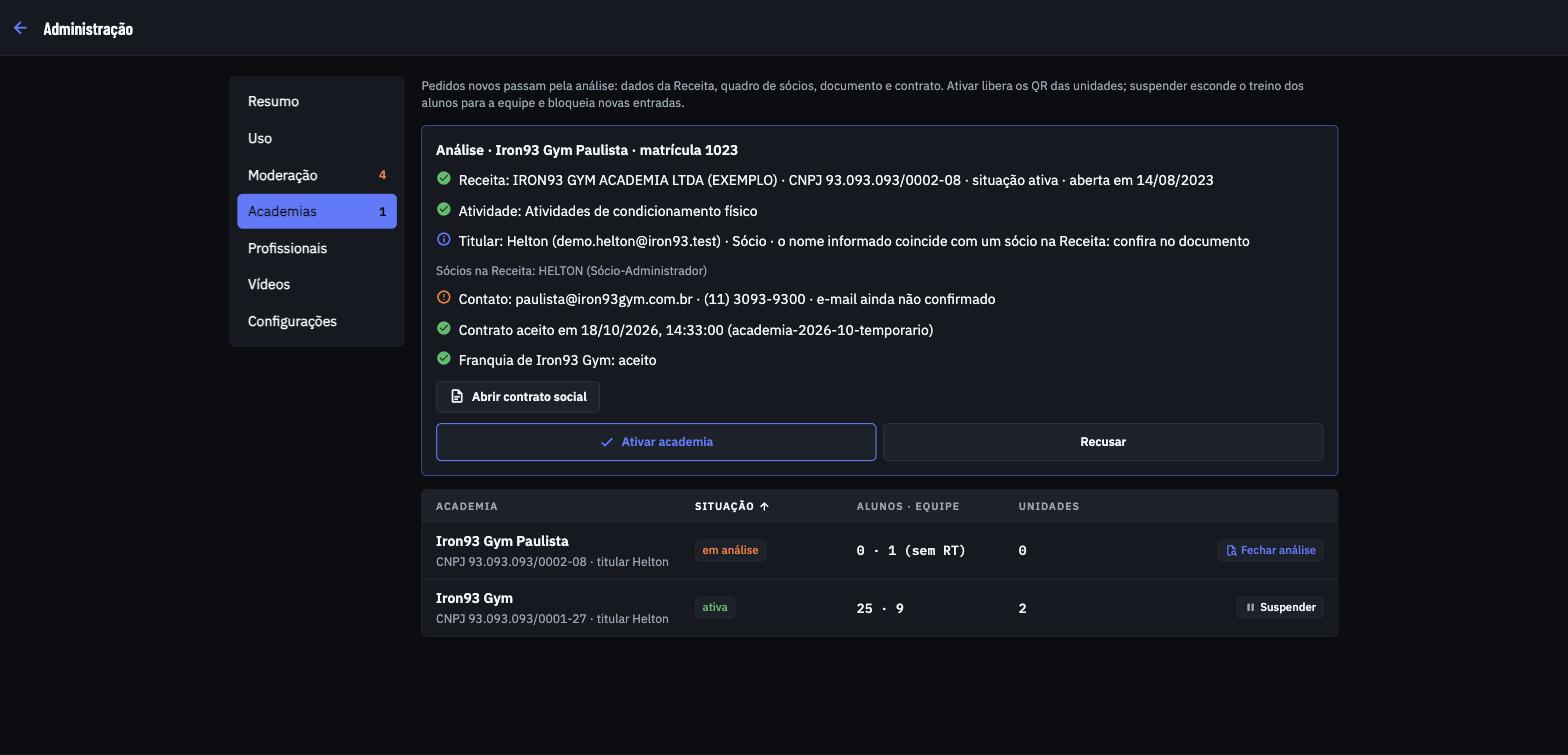Open the Profissionais section

click(x=317, y=248)
